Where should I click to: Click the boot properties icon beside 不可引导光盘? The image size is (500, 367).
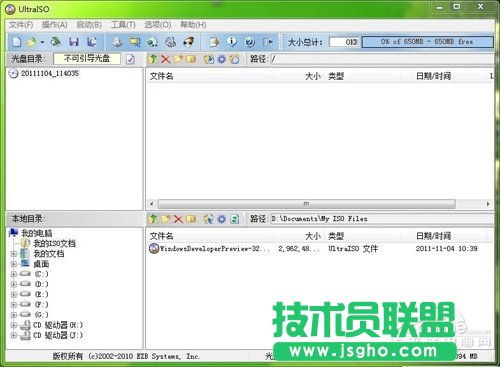click(130, 59)
